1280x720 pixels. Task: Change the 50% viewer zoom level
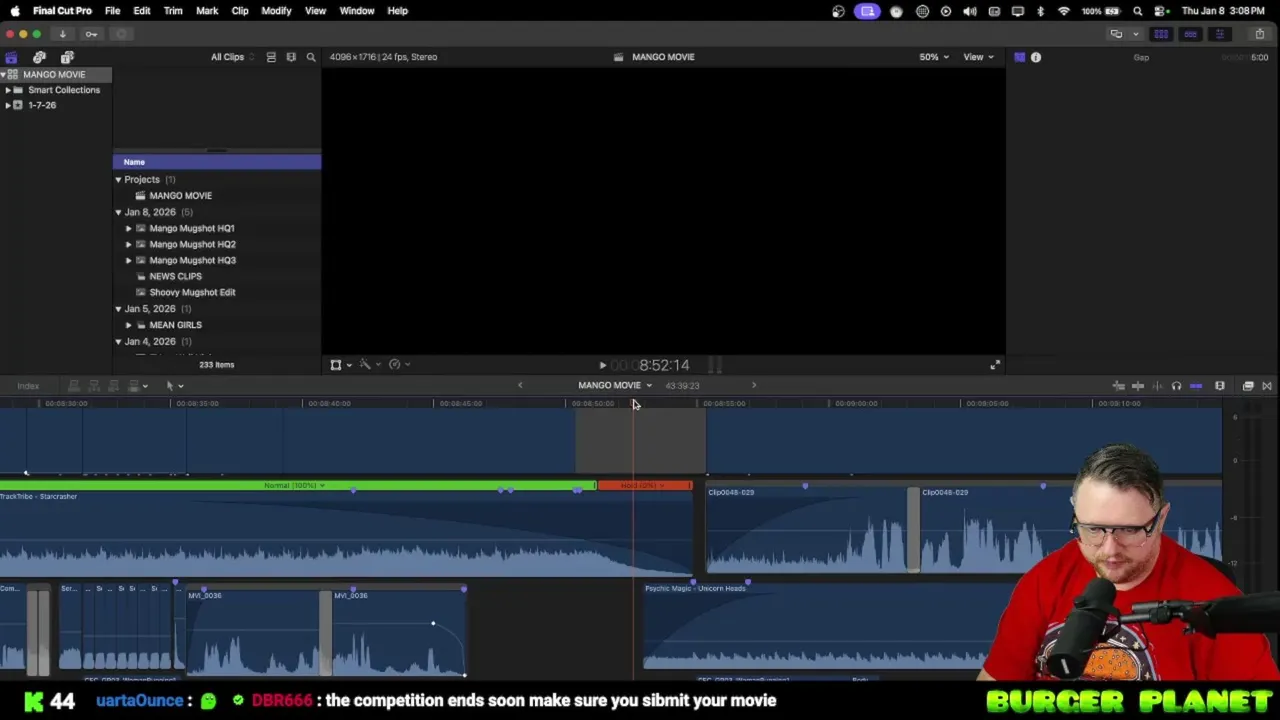[934, 57]
